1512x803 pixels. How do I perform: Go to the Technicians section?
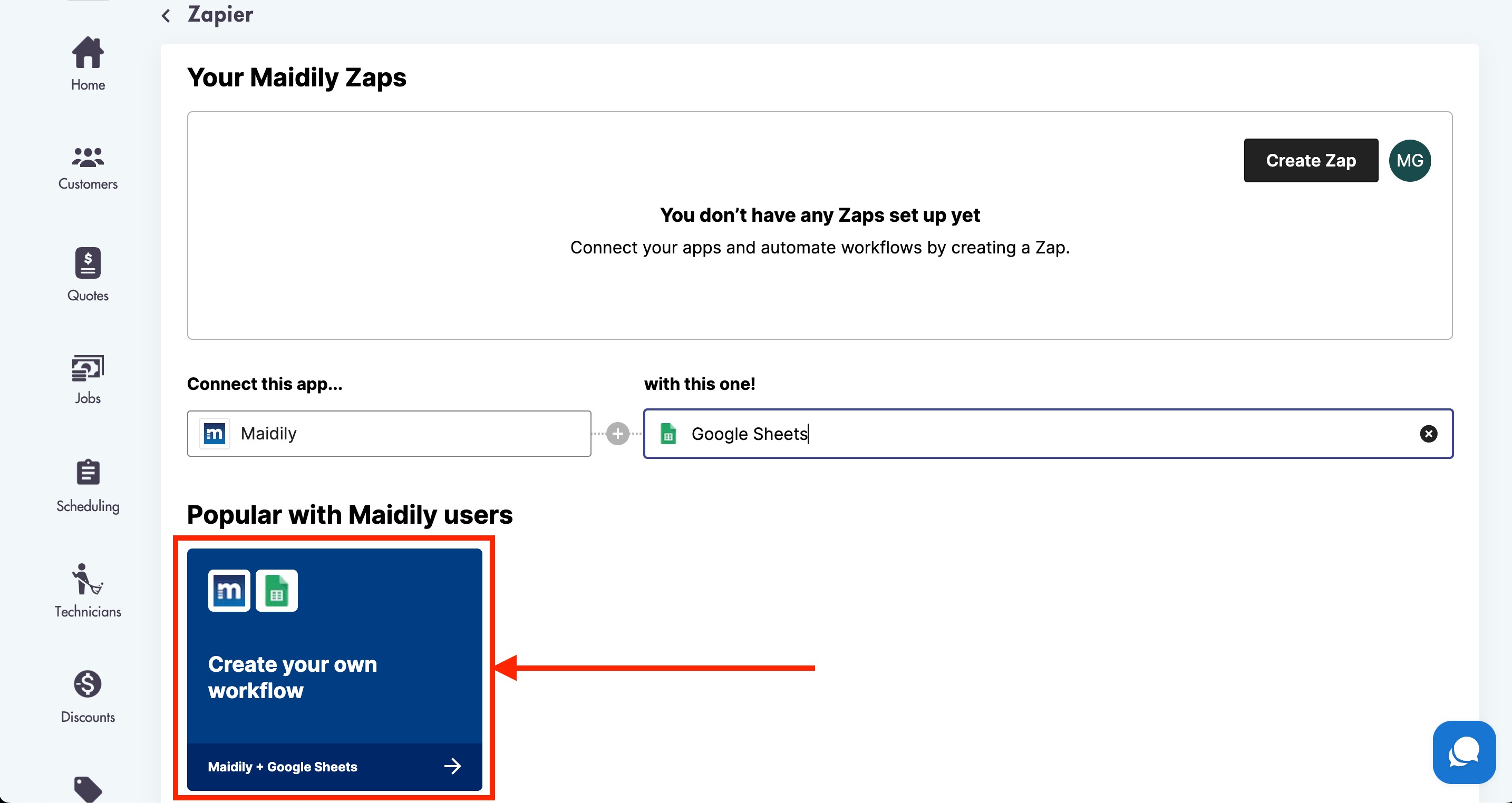pos(88,591)
